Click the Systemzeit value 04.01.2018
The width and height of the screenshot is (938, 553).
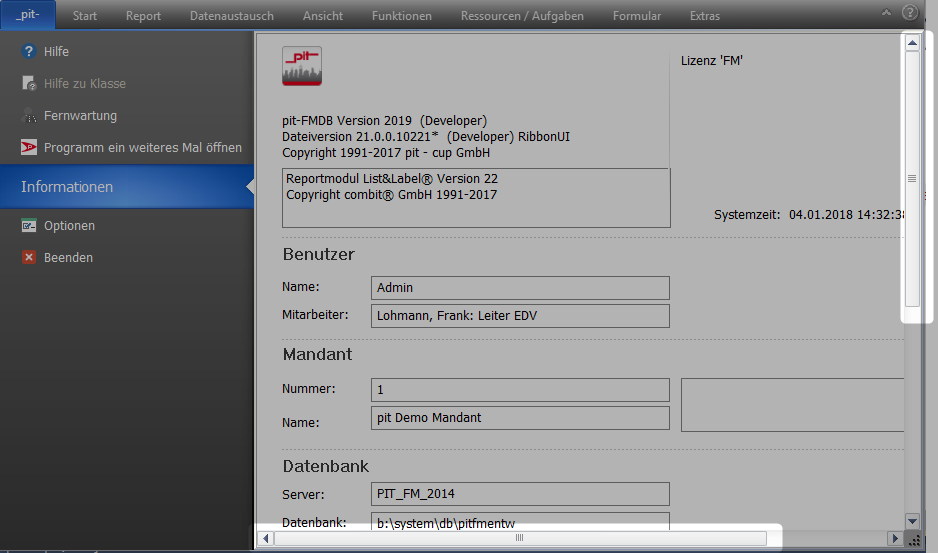(x=846, y=215)
